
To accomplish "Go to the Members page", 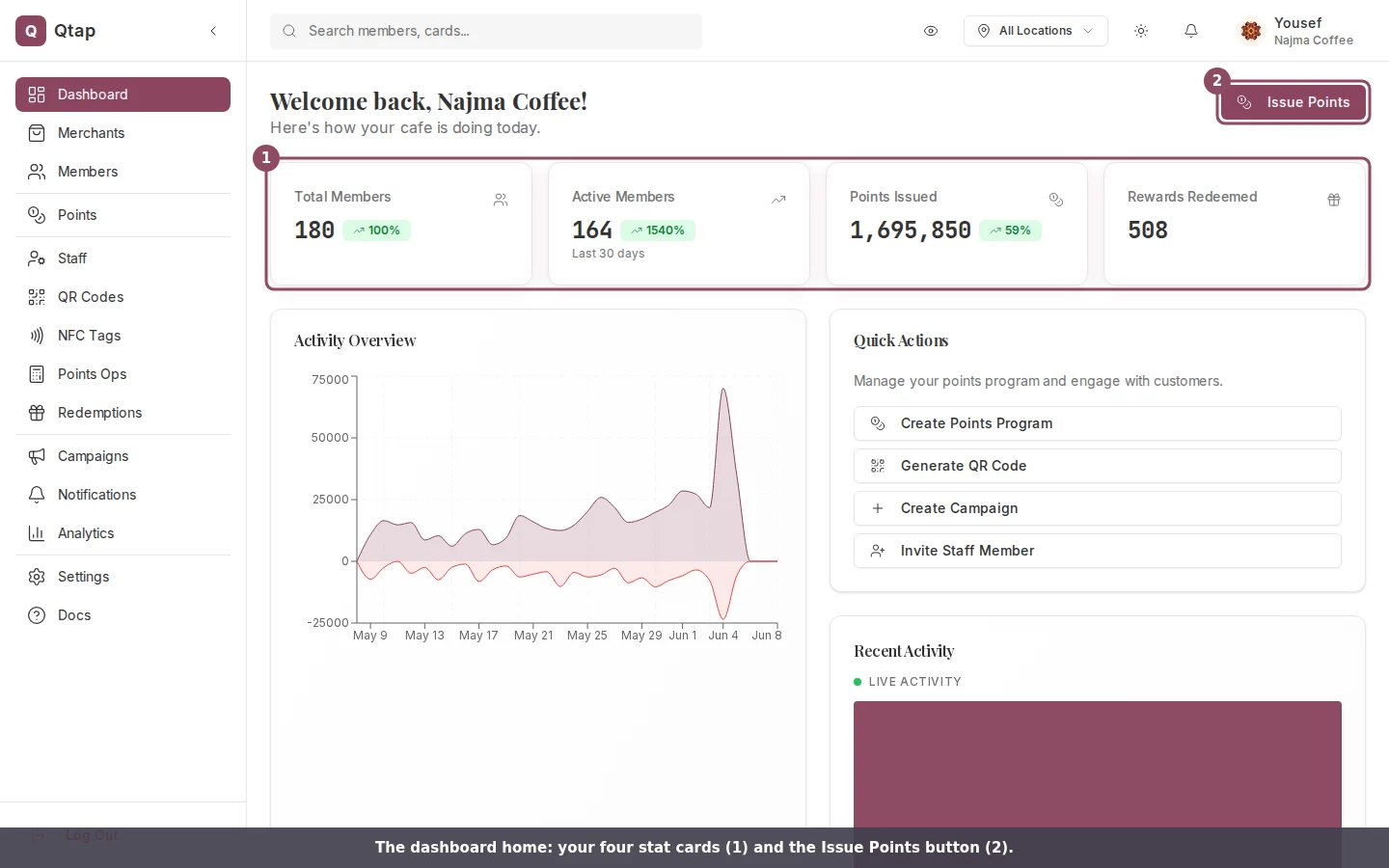I will point(123,172).
